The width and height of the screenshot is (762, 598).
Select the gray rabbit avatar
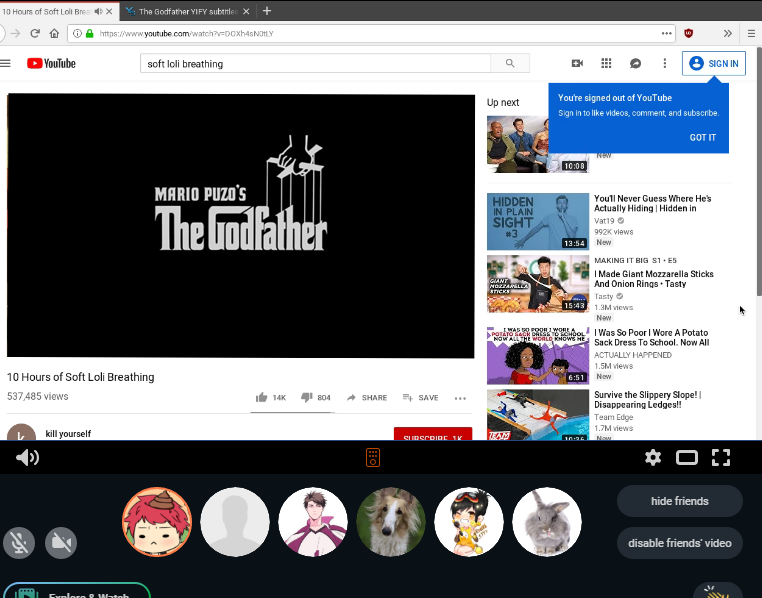[x=547, y=522]
